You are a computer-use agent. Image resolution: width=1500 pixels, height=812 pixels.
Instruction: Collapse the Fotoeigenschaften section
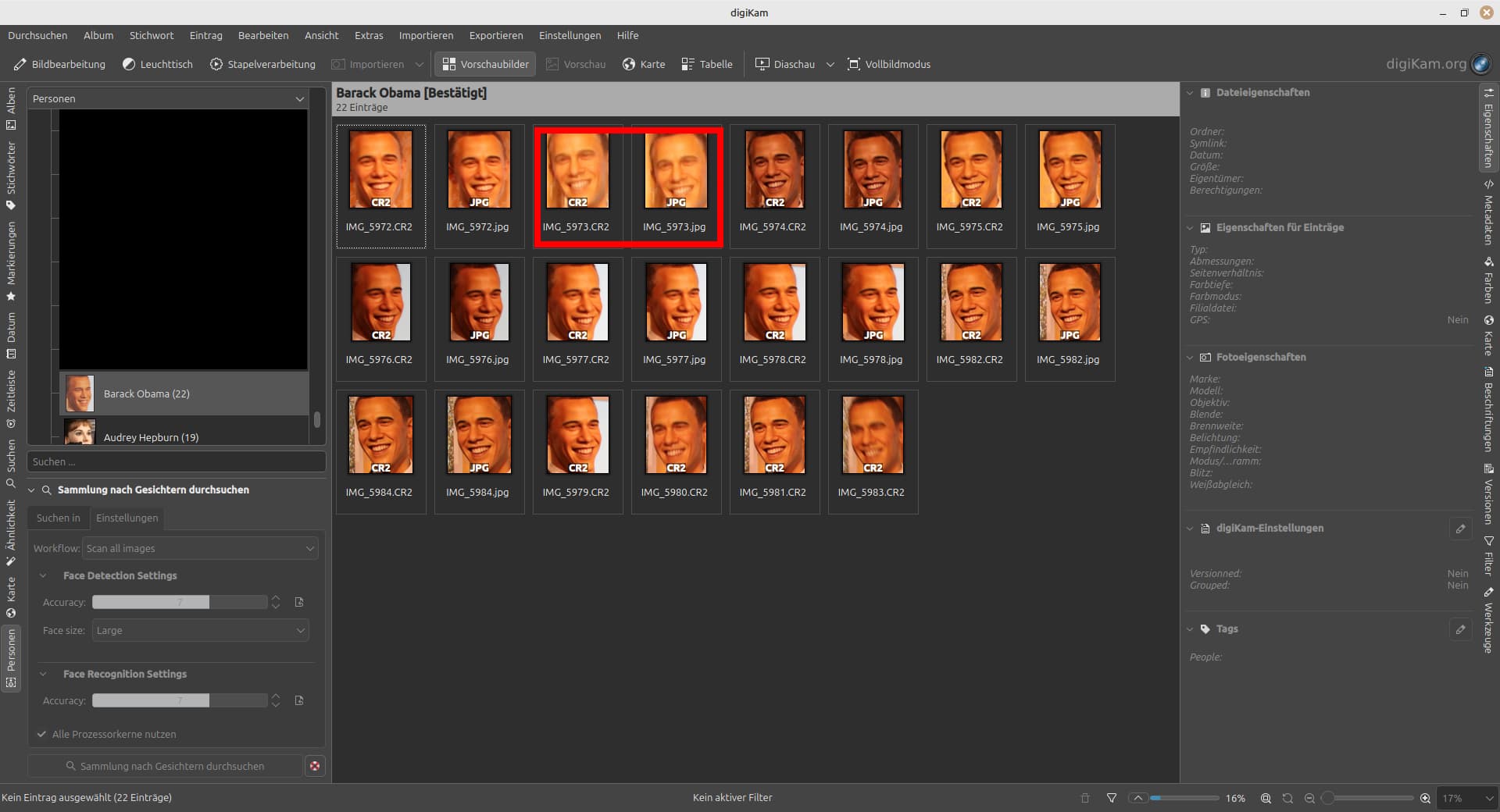[x=1190, y=357]
